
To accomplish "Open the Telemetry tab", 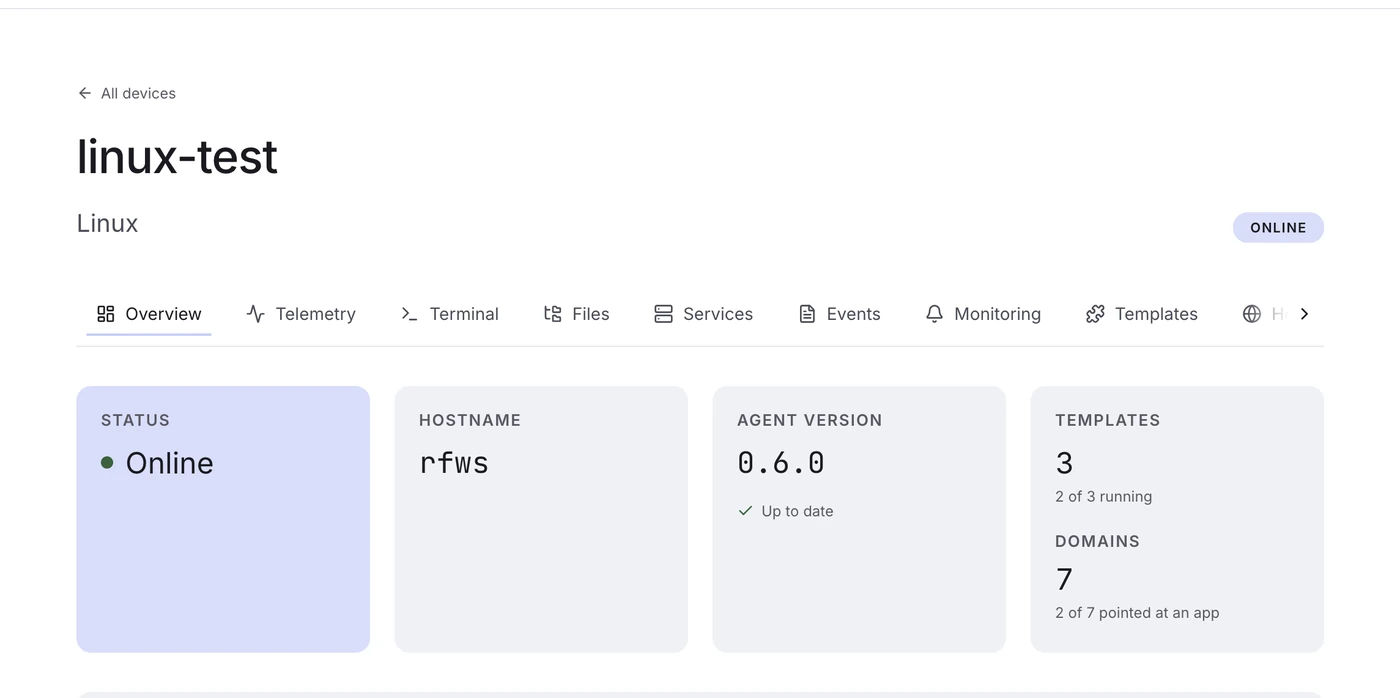I will click(301, 314).
